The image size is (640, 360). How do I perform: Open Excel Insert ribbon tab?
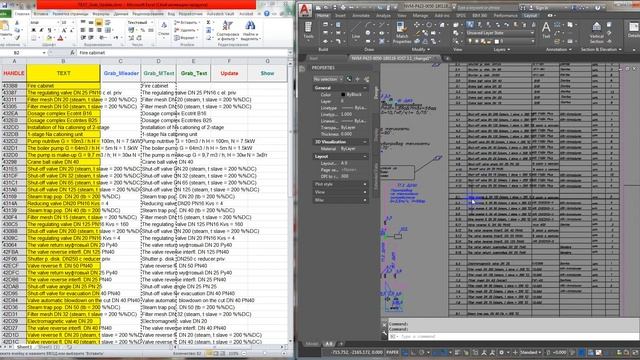tap(41, 14)
